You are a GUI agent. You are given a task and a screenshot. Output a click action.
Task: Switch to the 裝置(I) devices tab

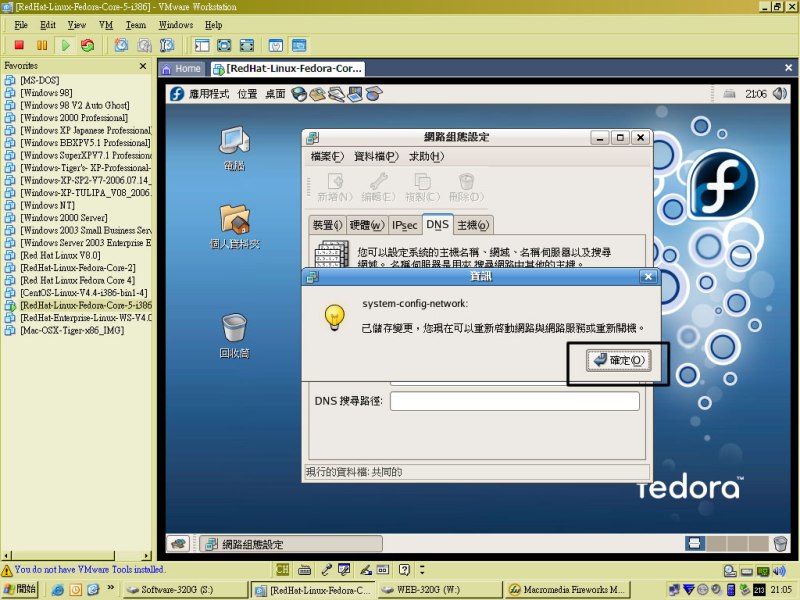coord(328,225)
